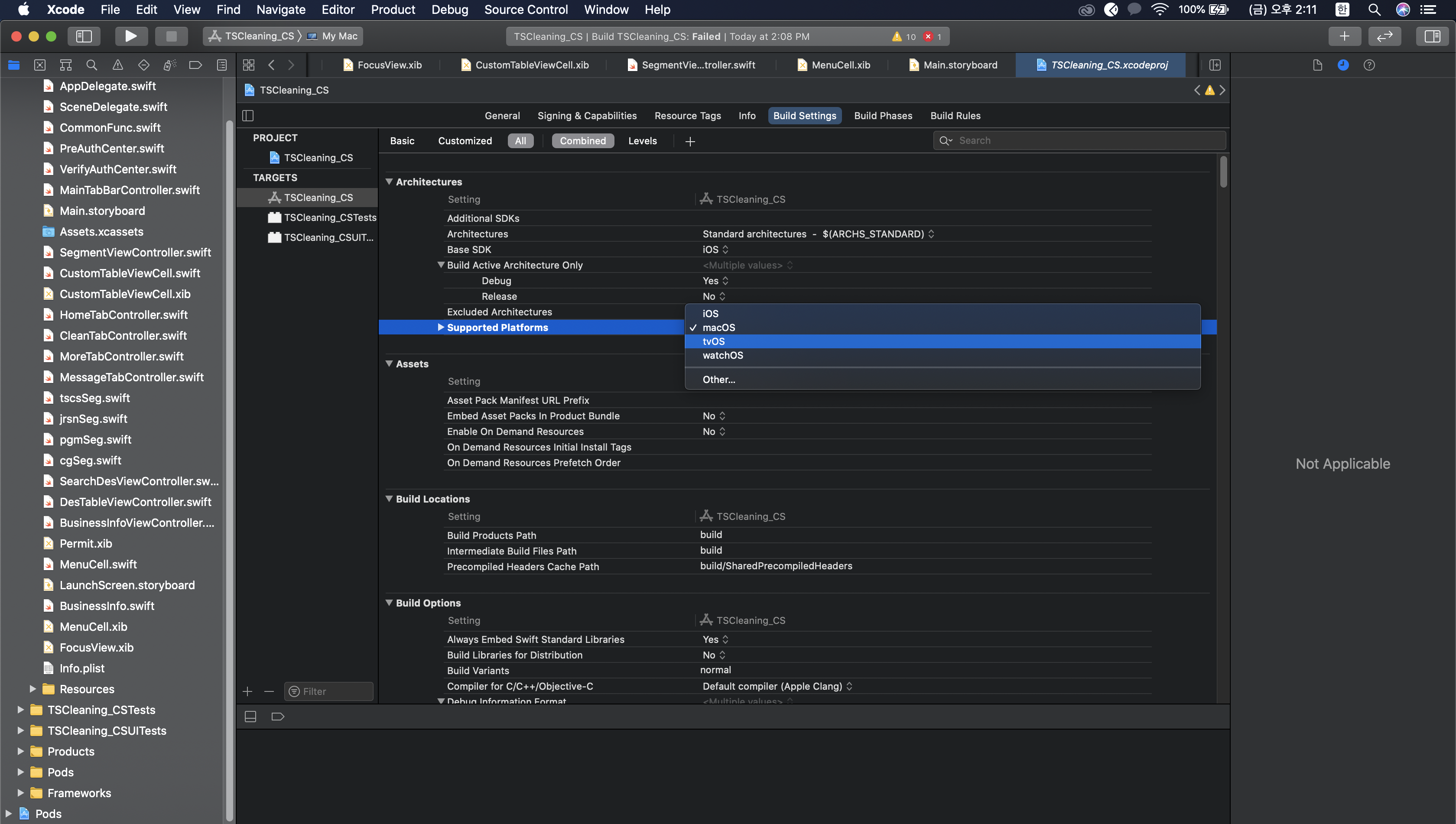1456x824 pixels.
Task: Collapse the Build Locations section
Action: point(390,499)
